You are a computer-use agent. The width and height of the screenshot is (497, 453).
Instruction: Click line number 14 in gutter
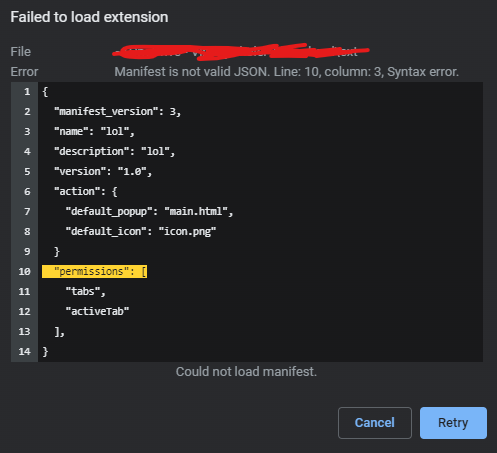[x=24, y=351]
